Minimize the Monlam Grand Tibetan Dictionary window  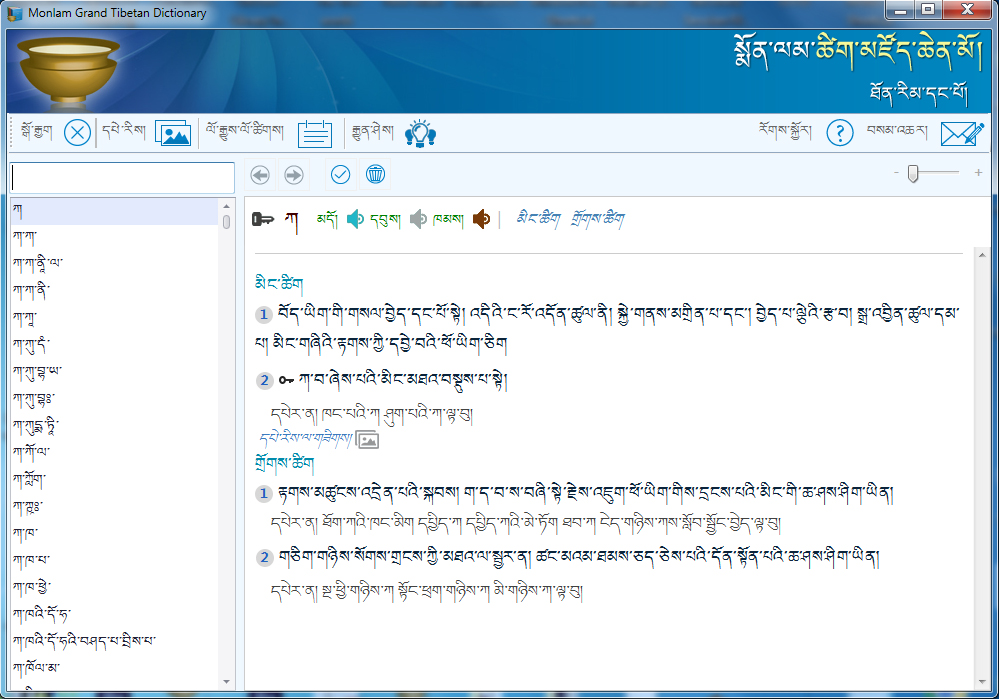click(x=901, y=10)
